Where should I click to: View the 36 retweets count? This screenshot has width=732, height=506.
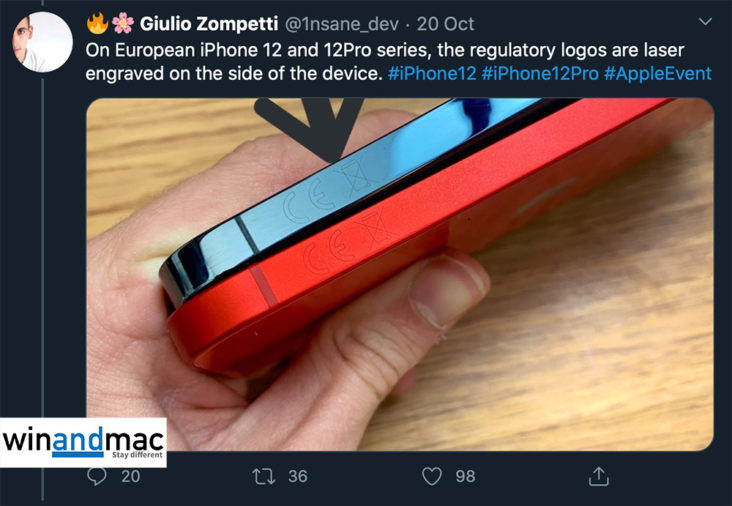pyautogui.click(x=297, y=477)
